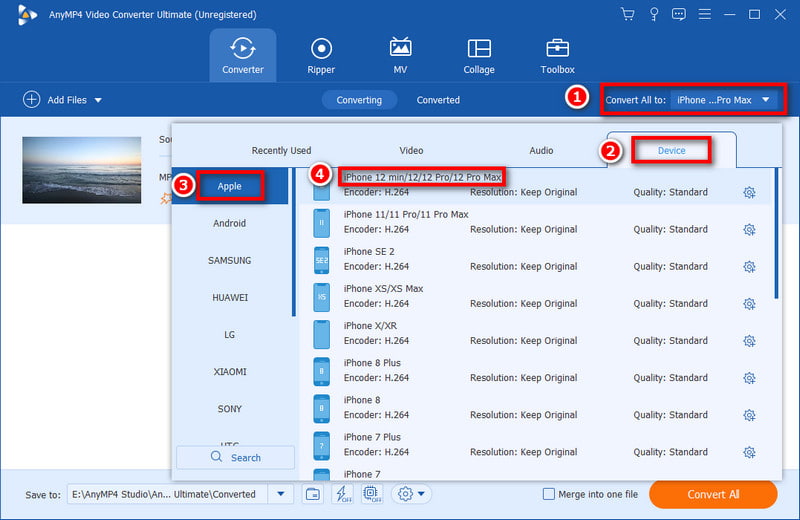
Task: Open the Collage tab
Action: pyautogui.click(x=479, y=56)
